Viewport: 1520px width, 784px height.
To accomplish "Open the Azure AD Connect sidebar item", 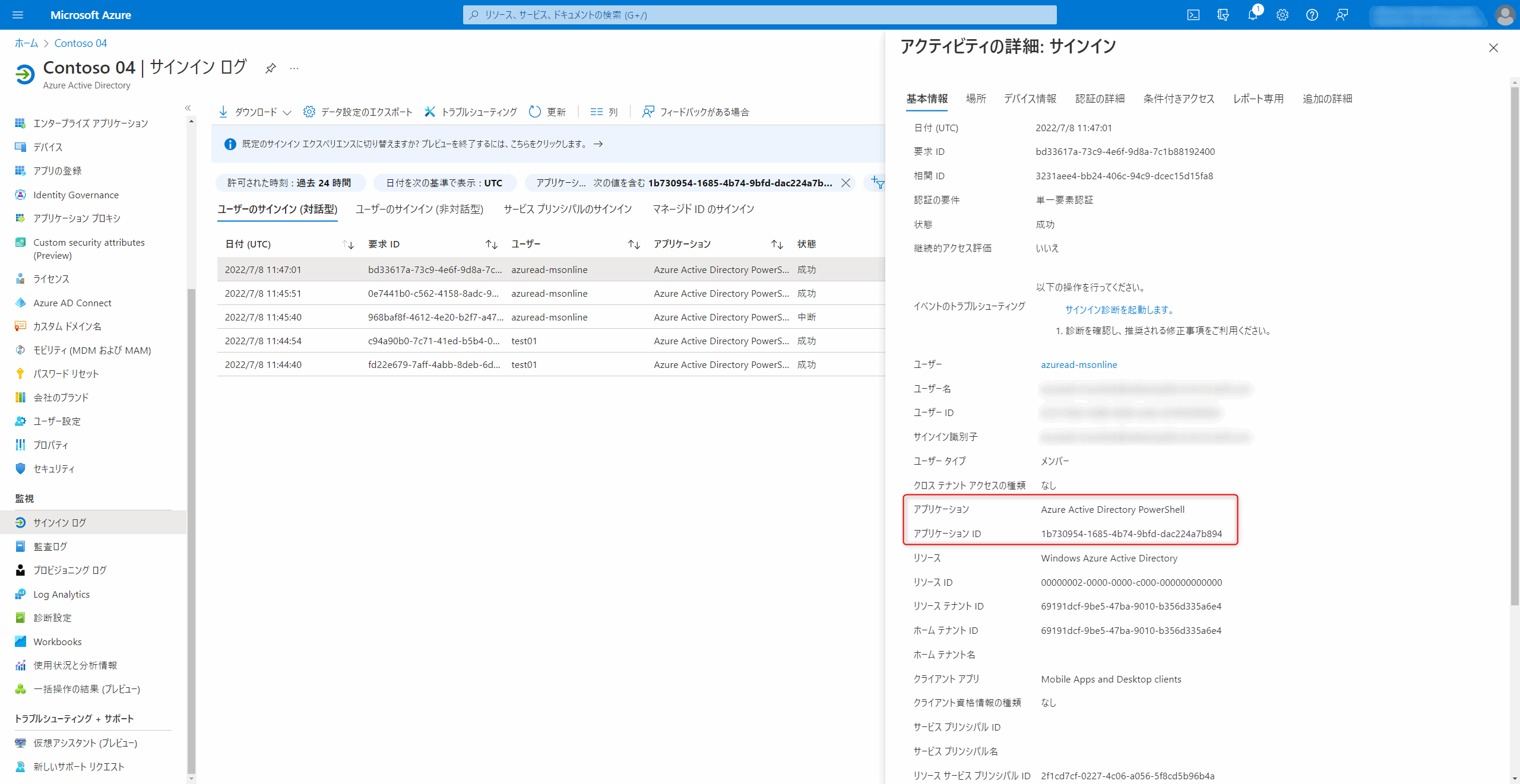I will point(72,303).
